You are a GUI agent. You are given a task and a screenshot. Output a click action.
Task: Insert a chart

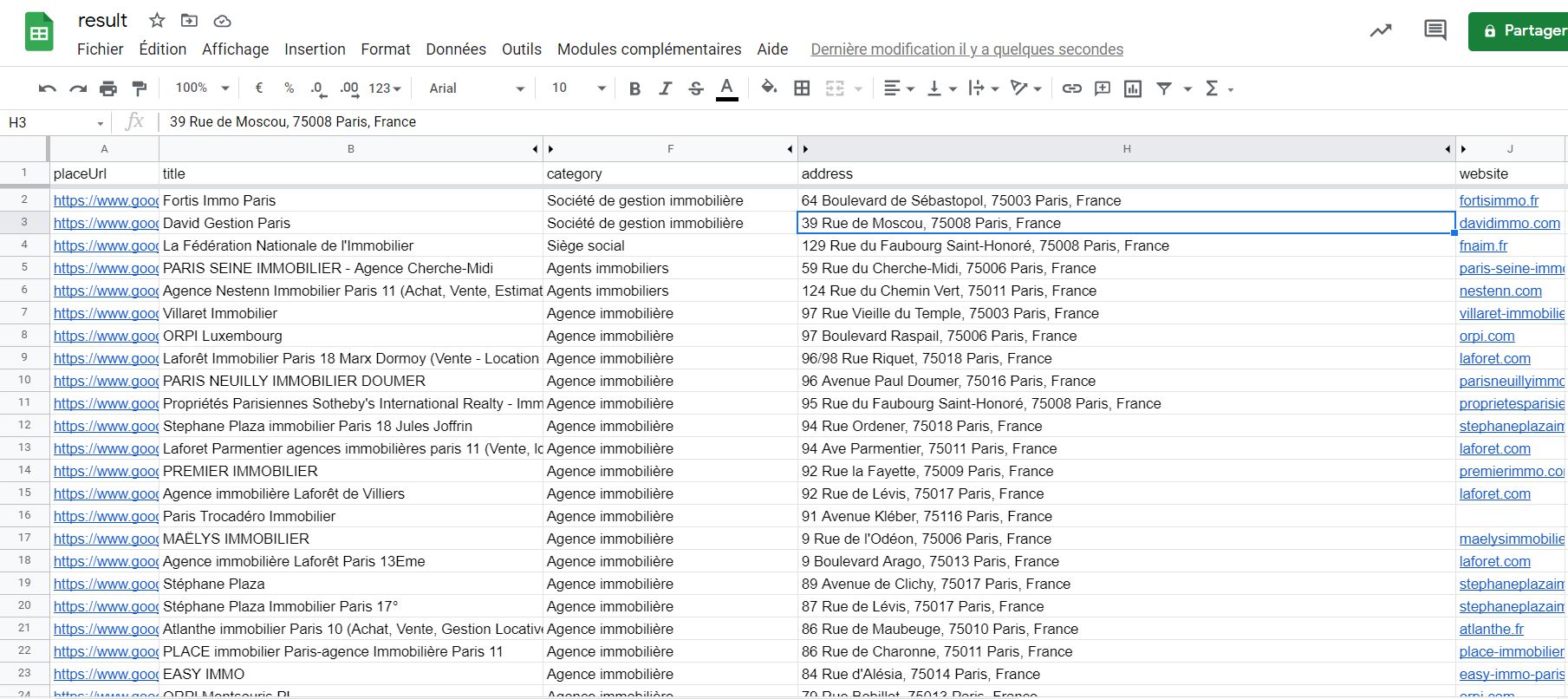(x=1133, y=88)
